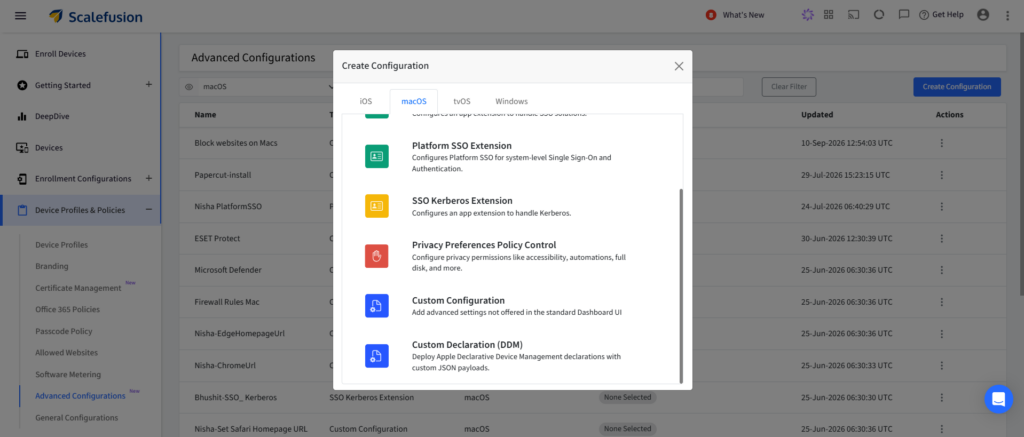Open Office 365 Policies submenu item

[67, 309]
